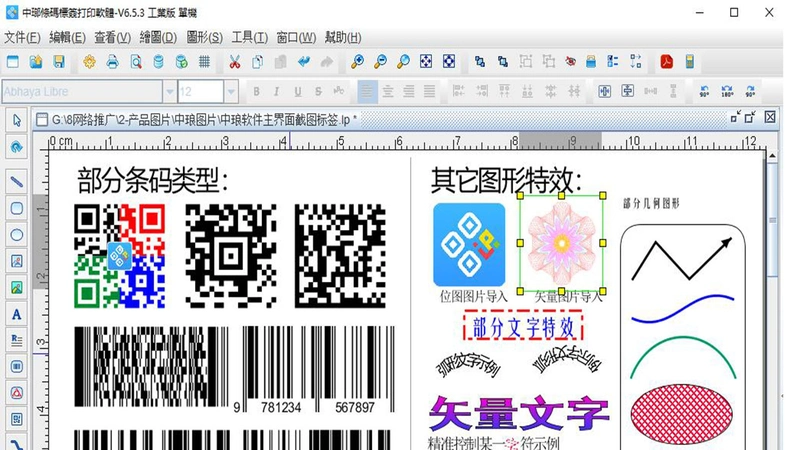Image resolution: width=800 pixels, height=450 pixels.
Task: Click the rotate 180° button
Action: coord(727,92)
